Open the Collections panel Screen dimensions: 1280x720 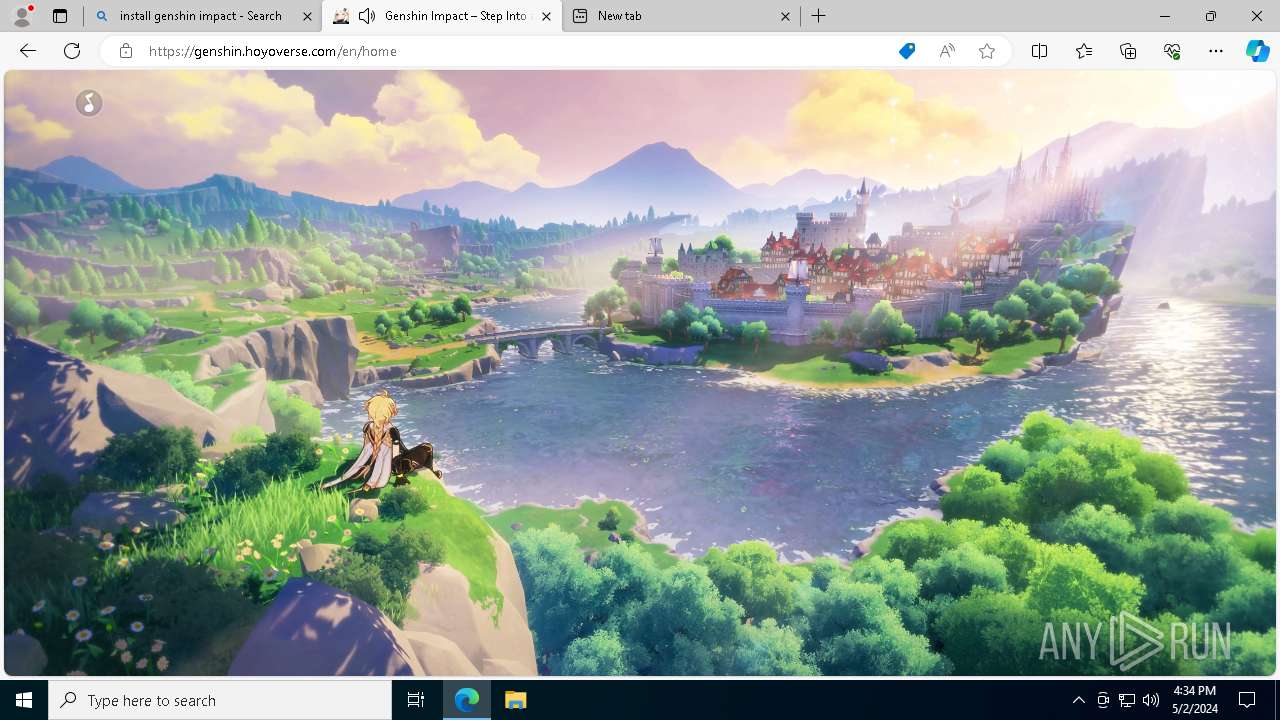tap(1128, 51)
